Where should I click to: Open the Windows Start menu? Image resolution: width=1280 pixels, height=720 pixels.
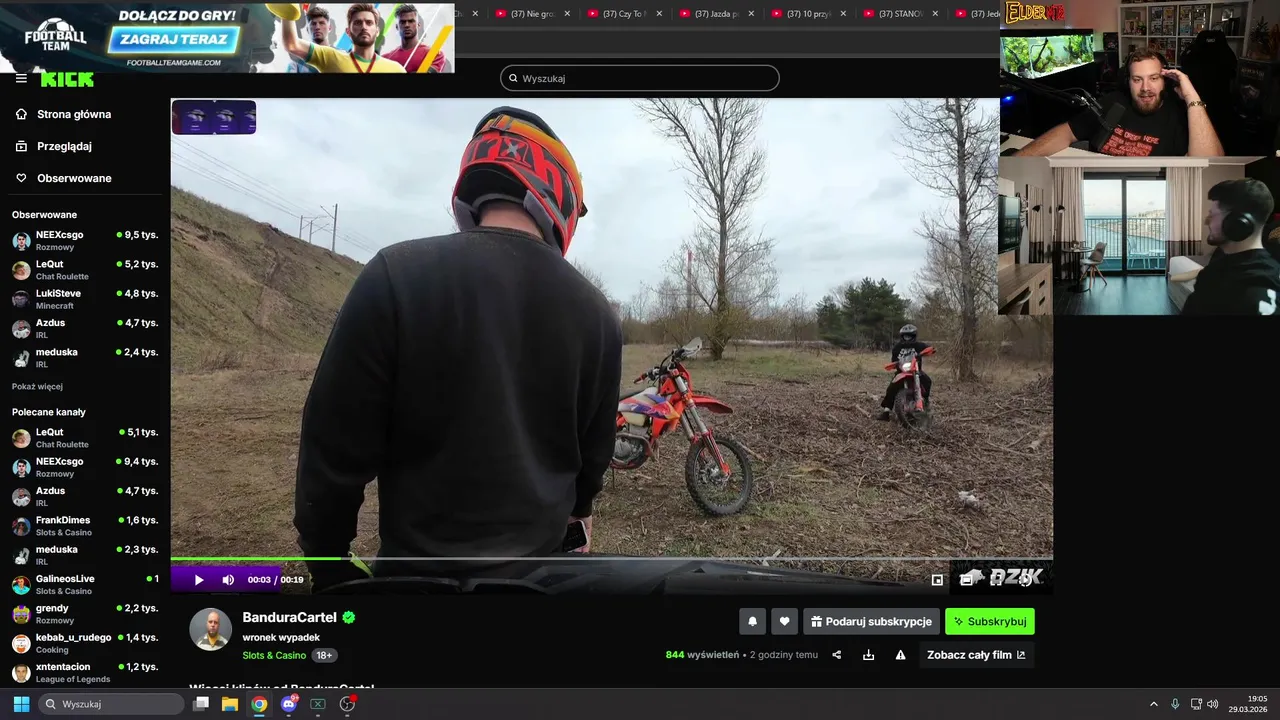click(x=21, y=704)
